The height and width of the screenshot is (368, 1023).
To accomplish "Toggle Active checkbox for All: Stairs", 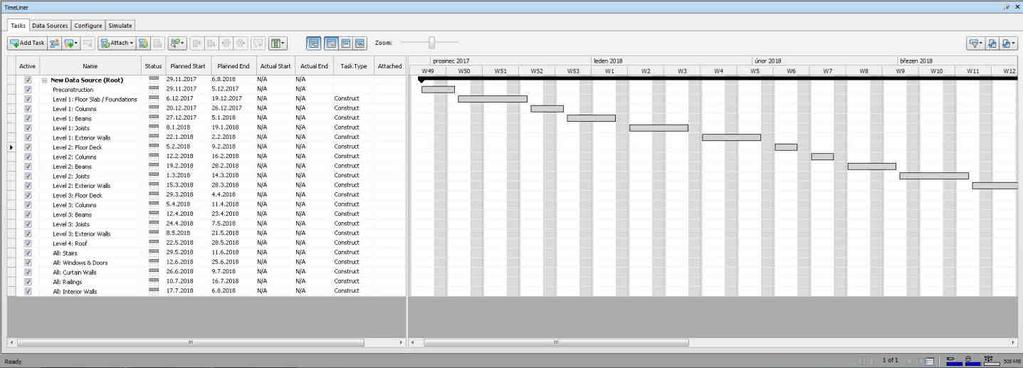I will point(28,253).
